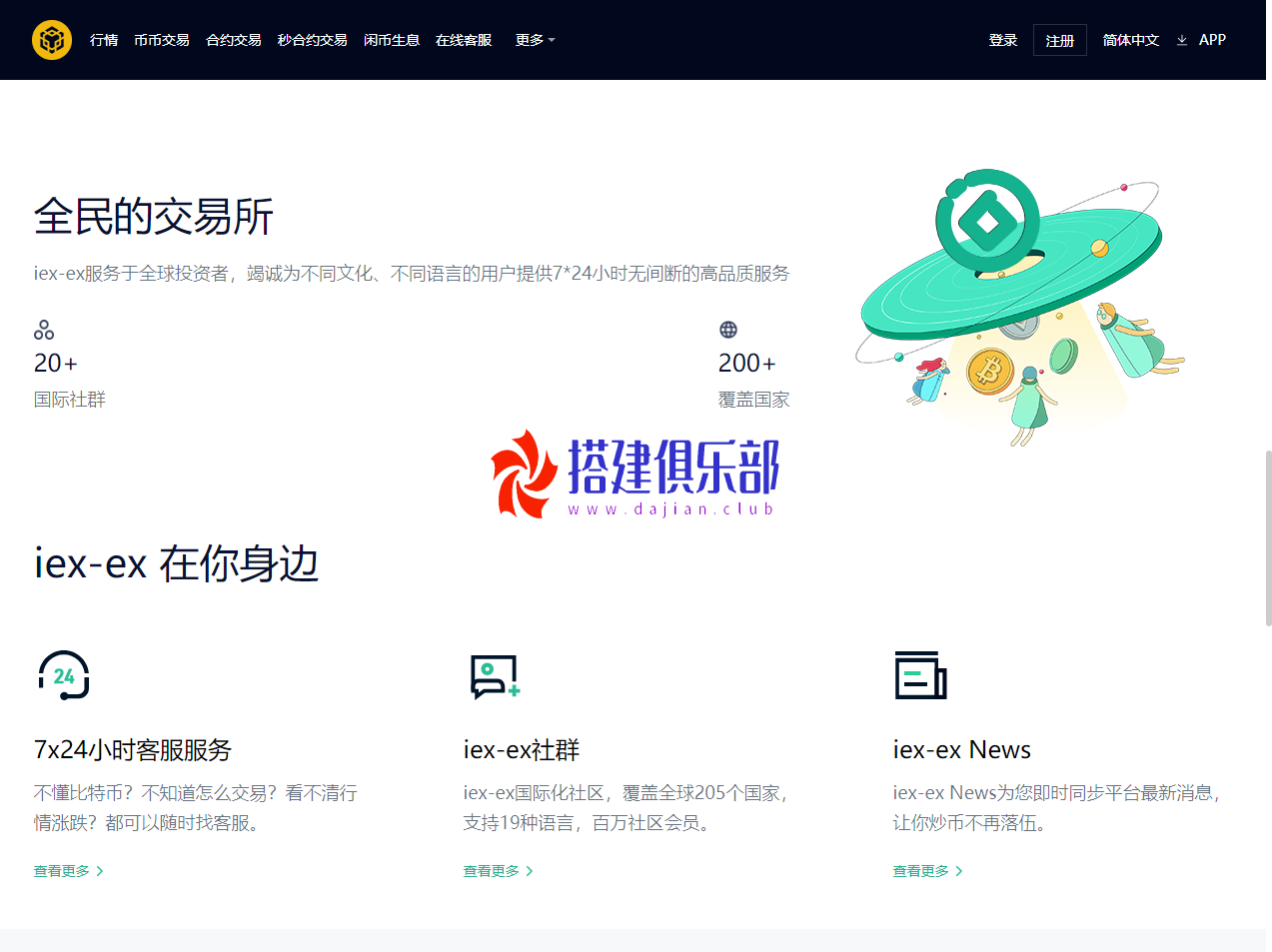Image resolution: width=1272 pixels, height=952 pixels.
Task: Open 合约交易 contract trading
Action: 234,40
